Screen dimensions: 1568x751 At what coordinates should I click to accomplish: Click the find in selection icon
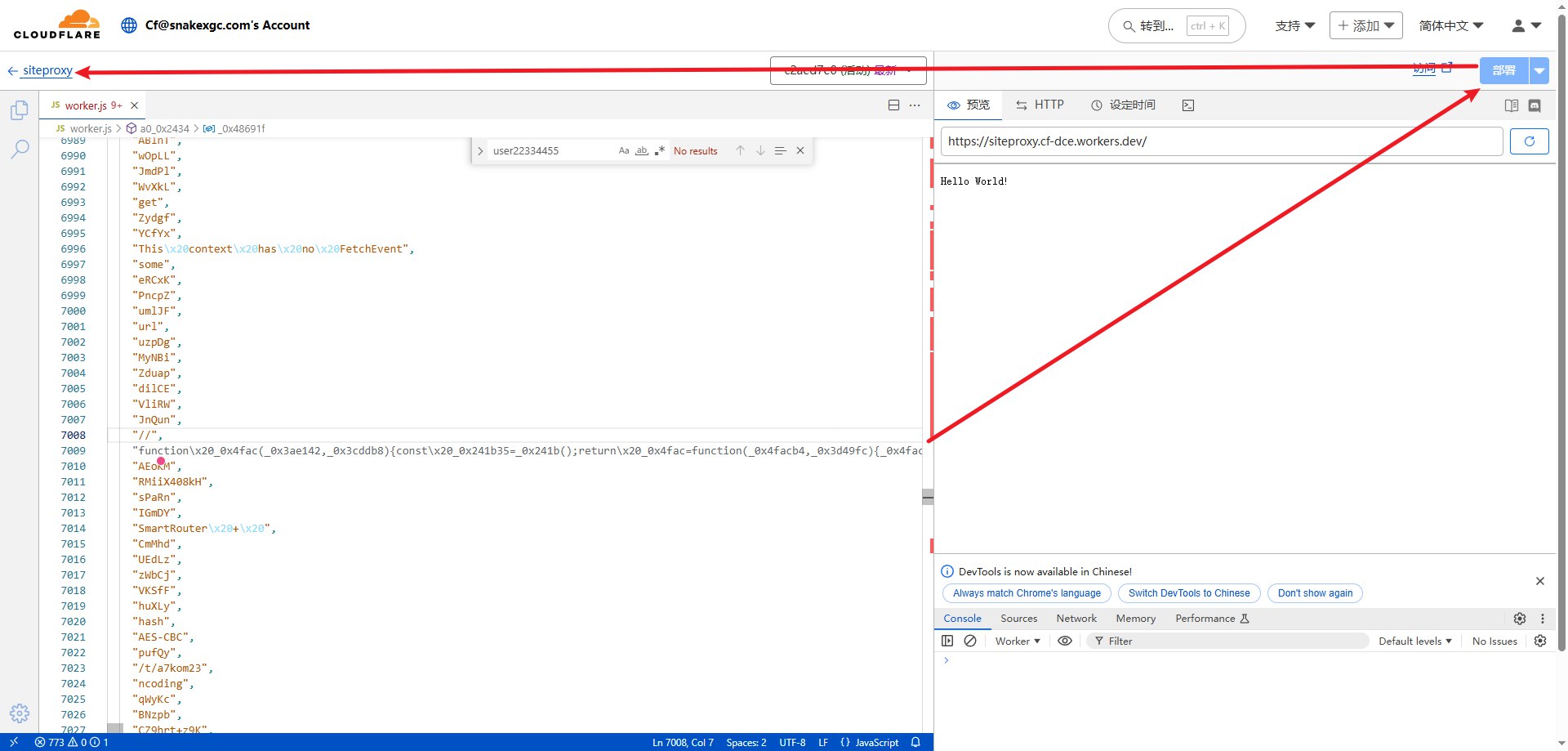pyautogui.click(x=780, y=150)
